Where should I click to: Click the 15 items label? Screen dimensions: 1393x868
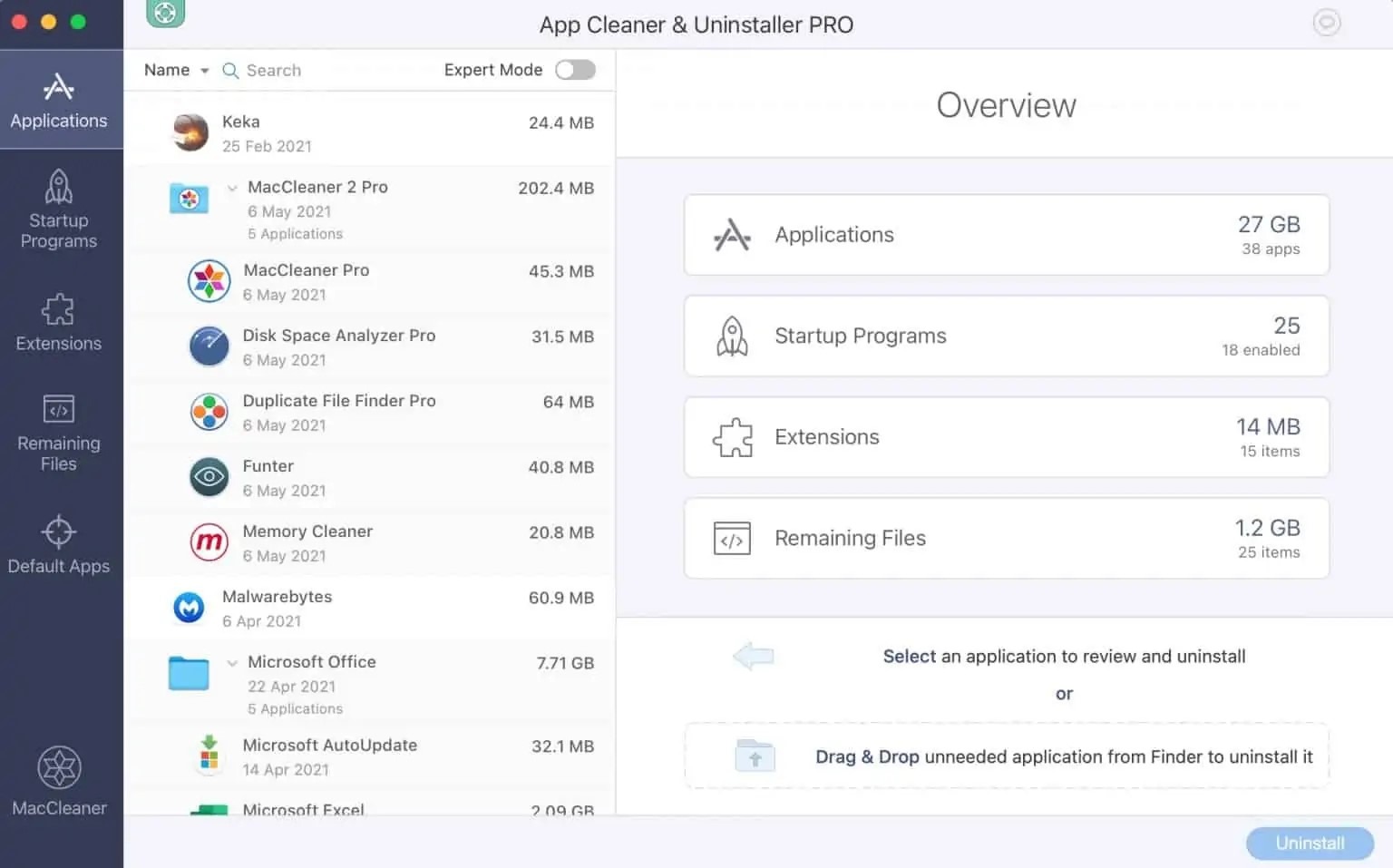pos(1270,452)
